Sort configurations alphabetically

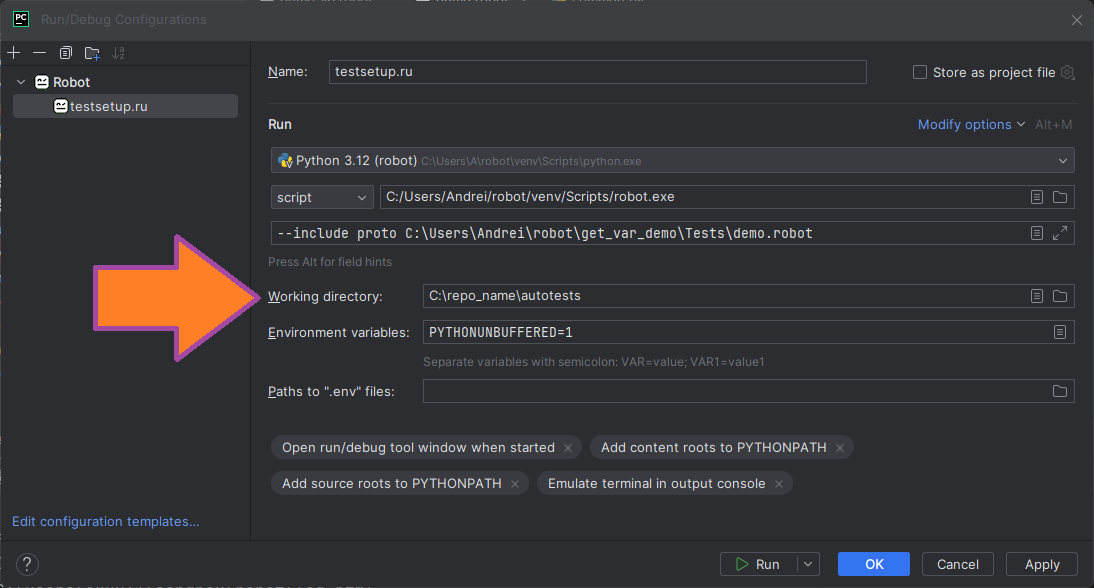(x=119, y=53)
